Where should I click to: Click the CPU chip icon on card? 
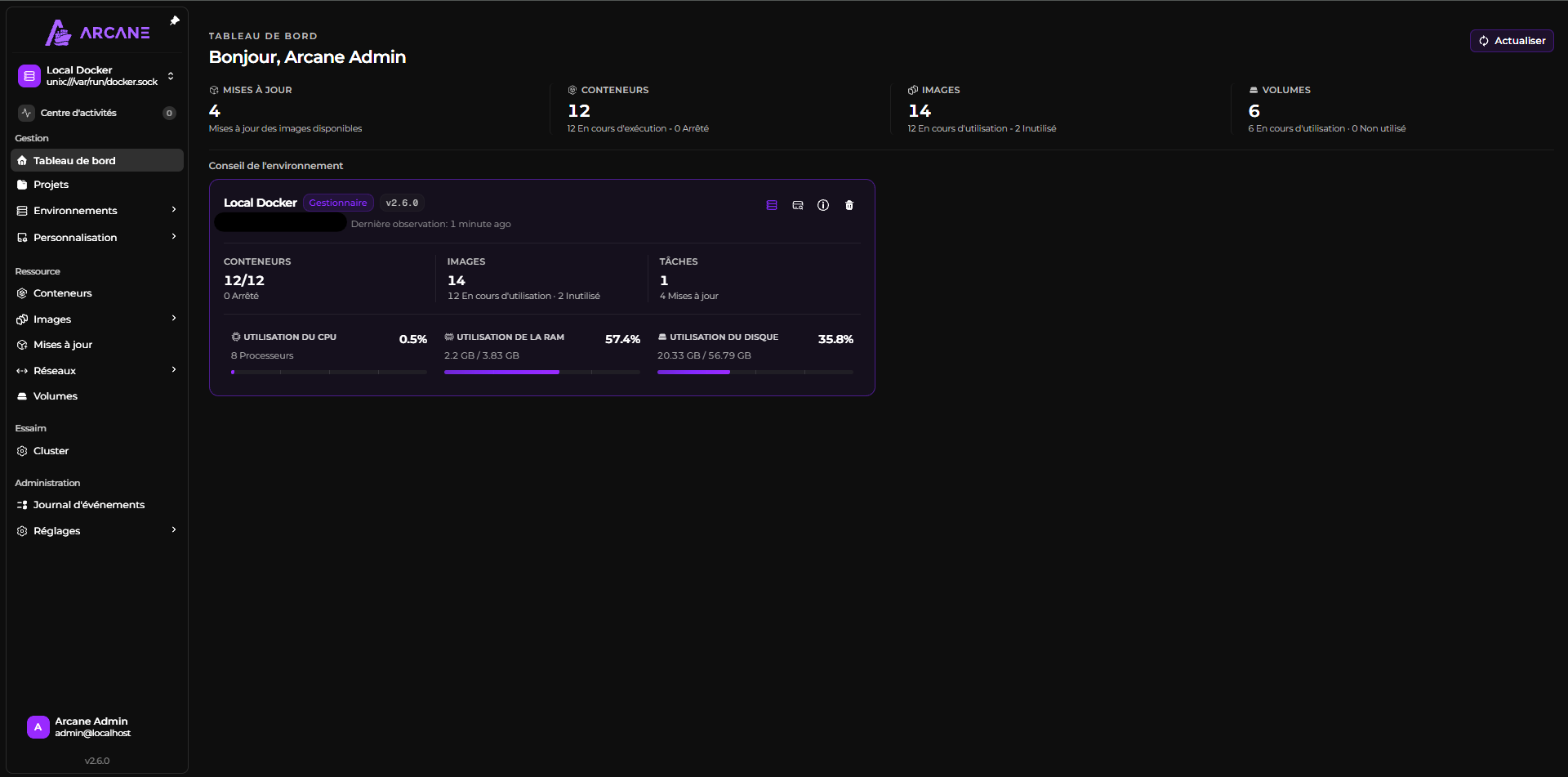coord(236,337)
